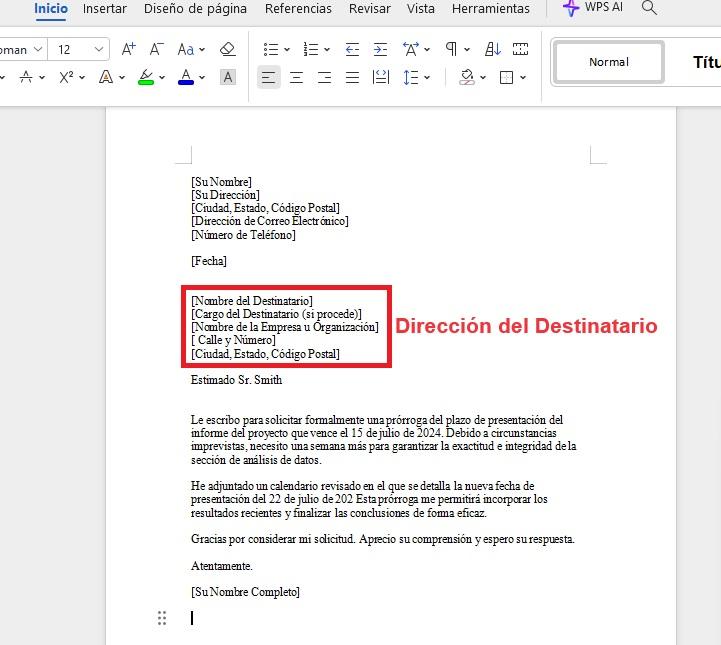Open the Inicio ribbon tab
Image resolution: width=721 pixels, height=645 pixels.
tap(51, 8)
